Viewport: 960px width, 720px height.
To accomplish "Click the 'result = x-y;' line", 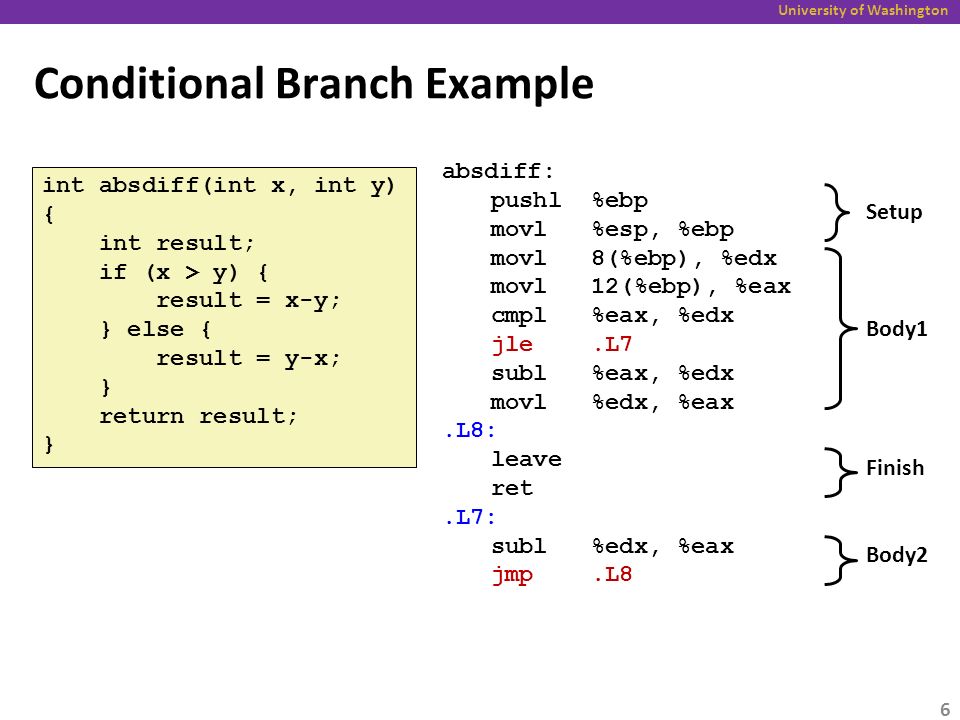I will click(x=248, y=301).
